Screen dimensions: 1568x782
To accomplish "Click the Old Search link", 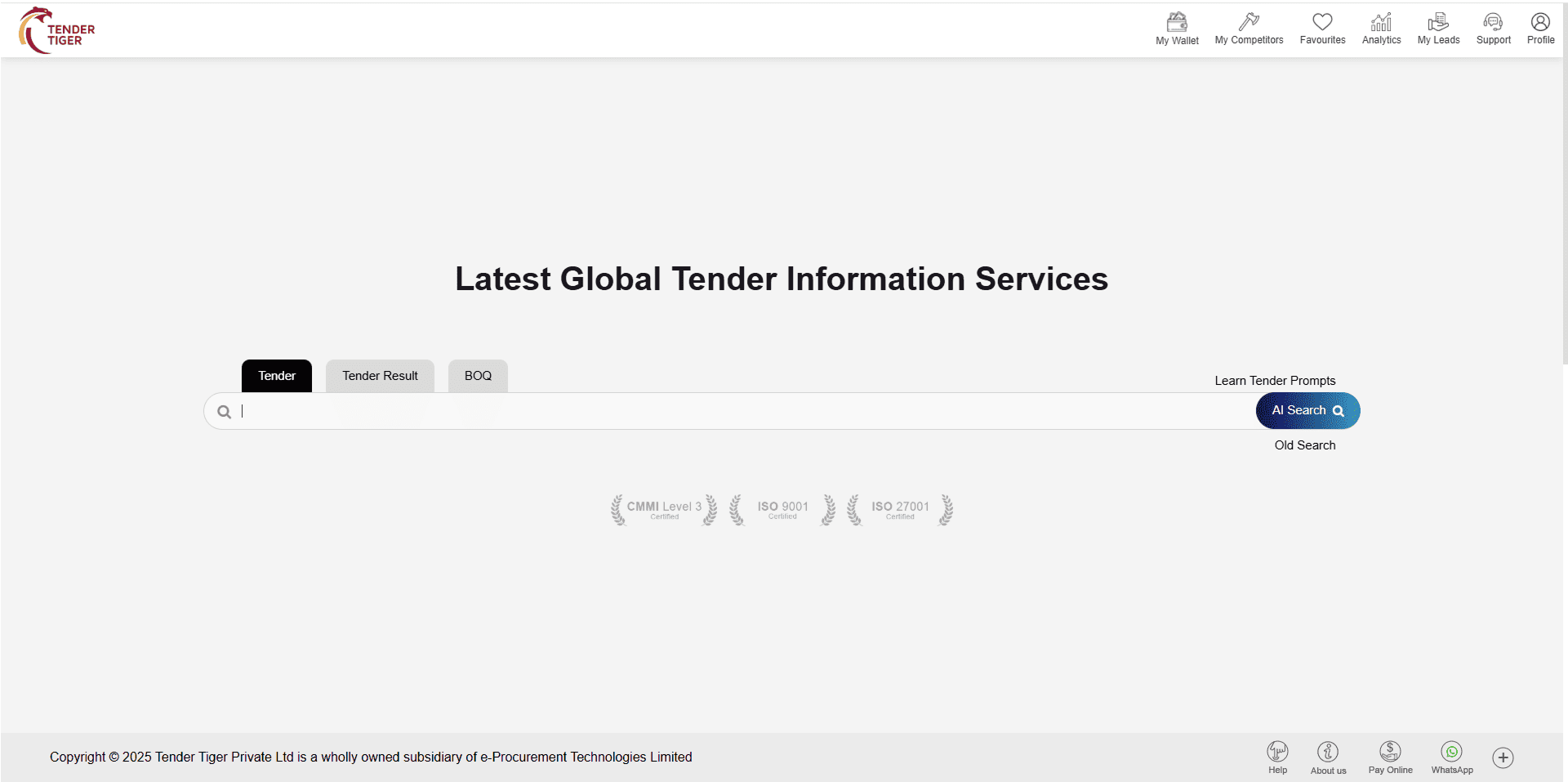I will 1304,445.
